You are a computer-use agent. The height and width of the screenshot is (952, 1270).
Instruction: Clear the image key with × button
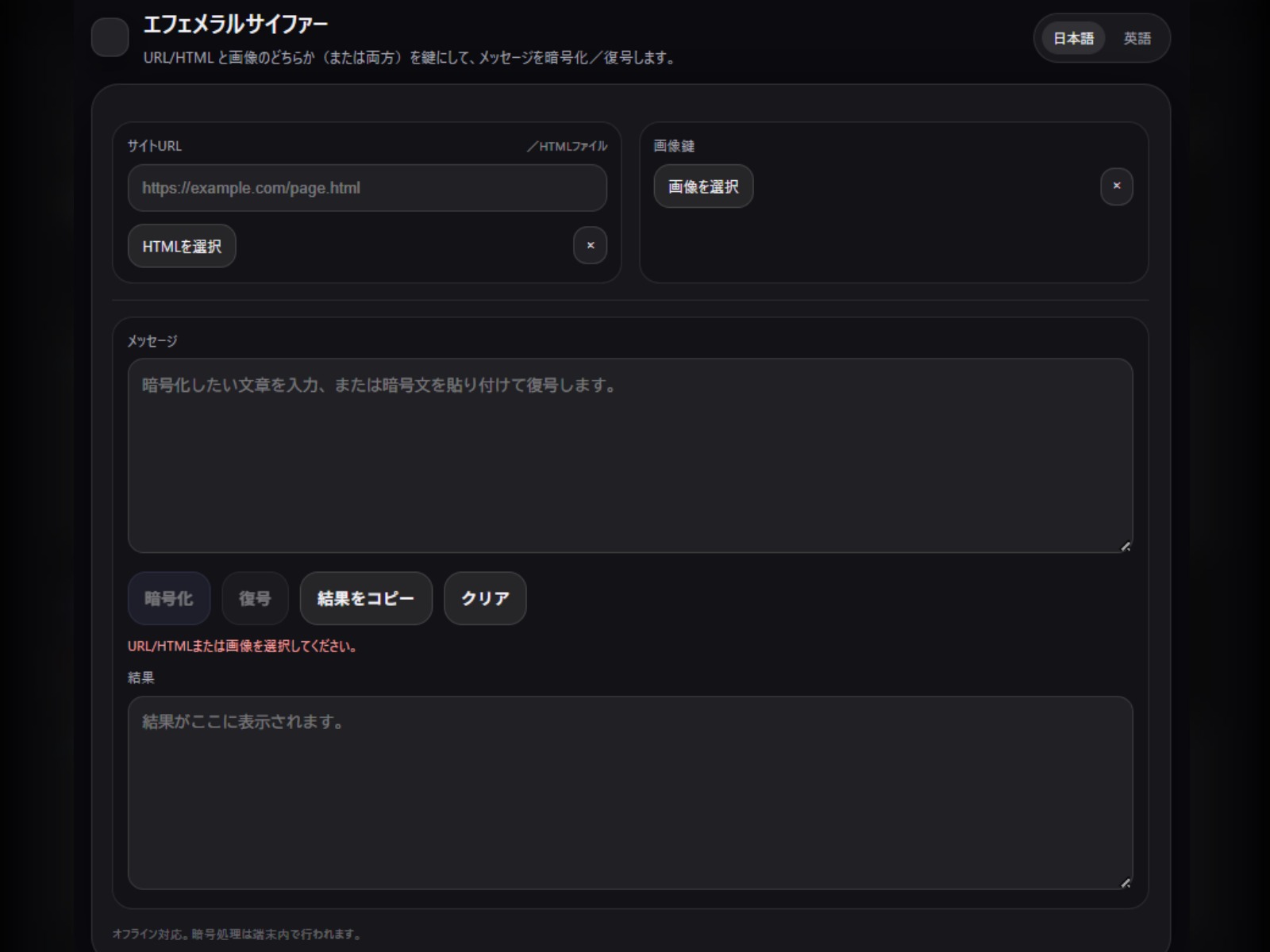pos(1116,186)
